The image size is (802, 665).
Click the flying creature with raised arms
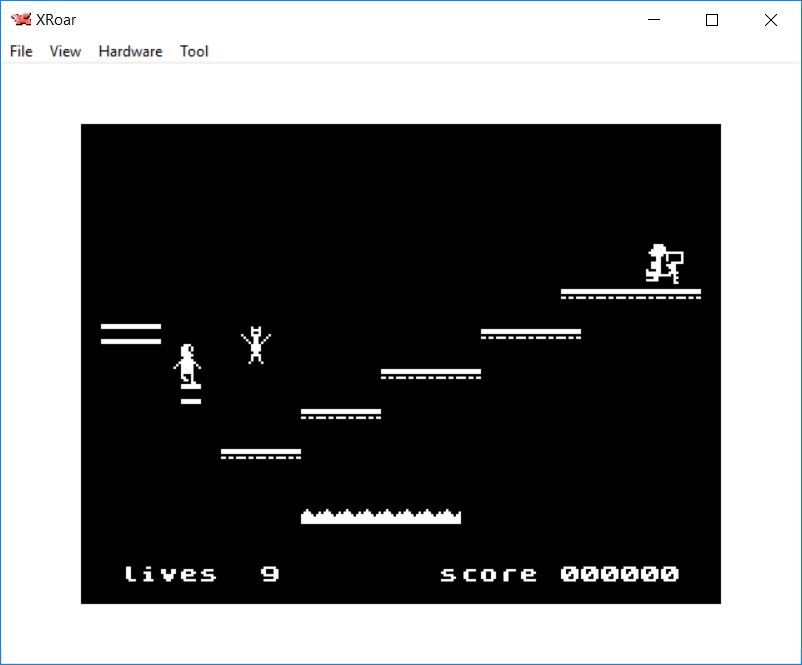point(256,345)
